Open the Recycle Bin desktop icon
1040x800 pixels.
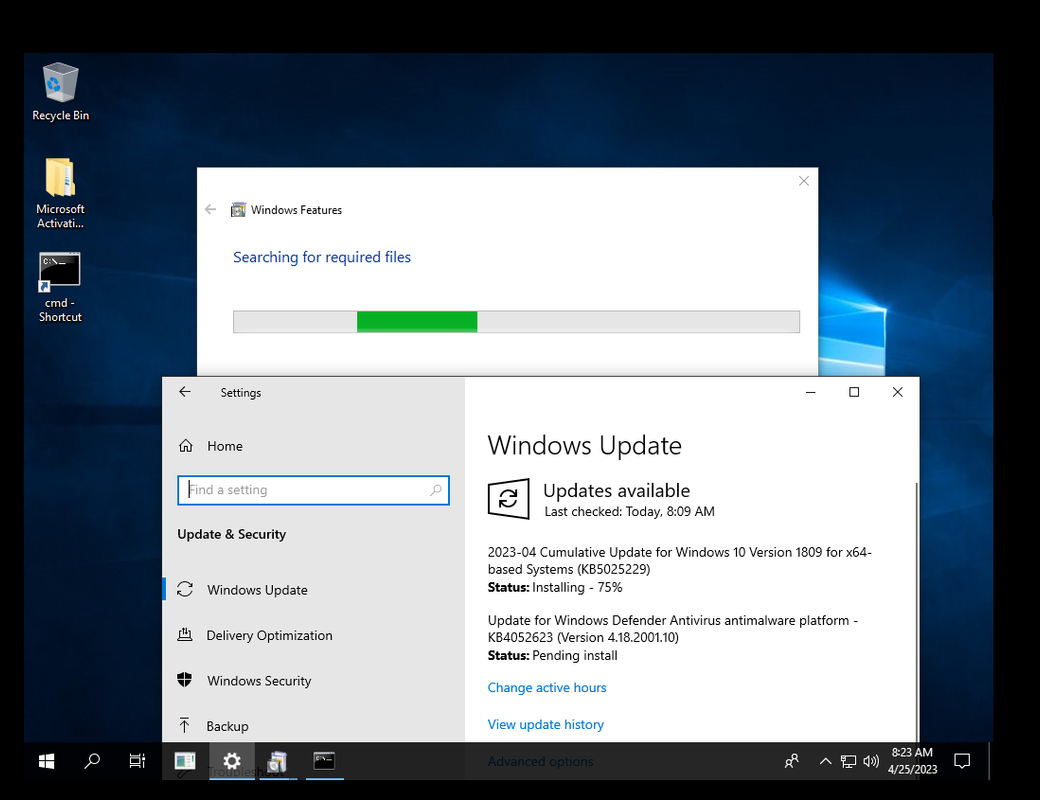pyautogui.click(x=60, y=91)
